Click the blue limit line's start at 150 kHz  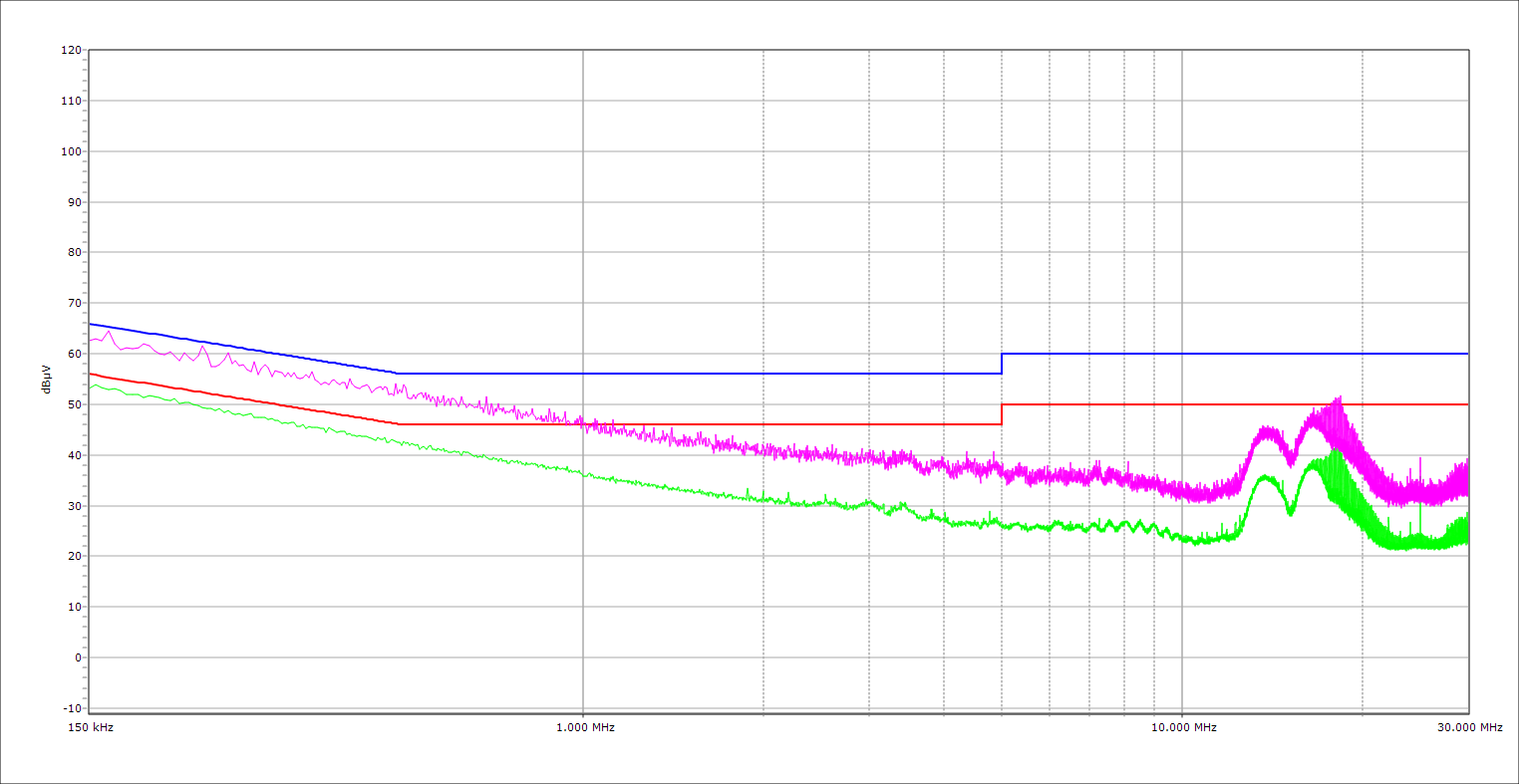click(91, 324)
